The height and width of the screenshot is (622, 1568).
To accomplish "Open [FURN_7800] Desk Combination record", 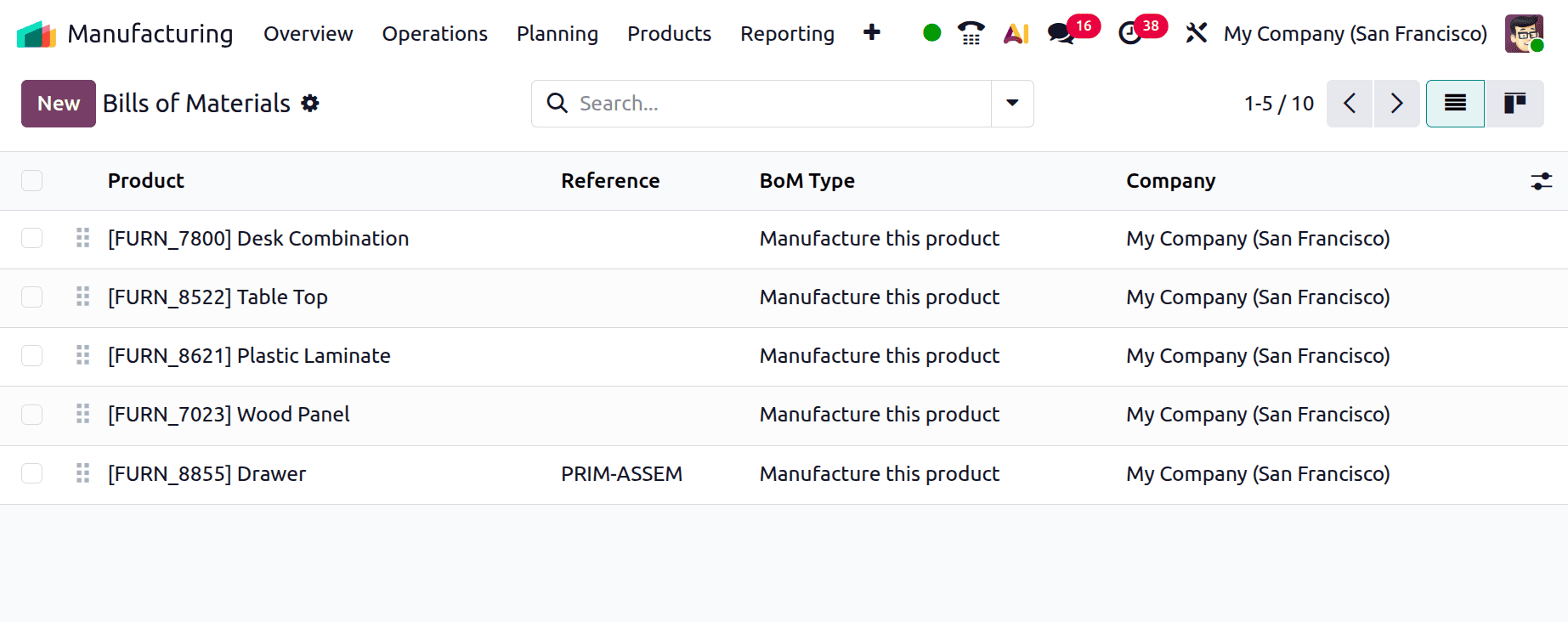I will 258,239.
